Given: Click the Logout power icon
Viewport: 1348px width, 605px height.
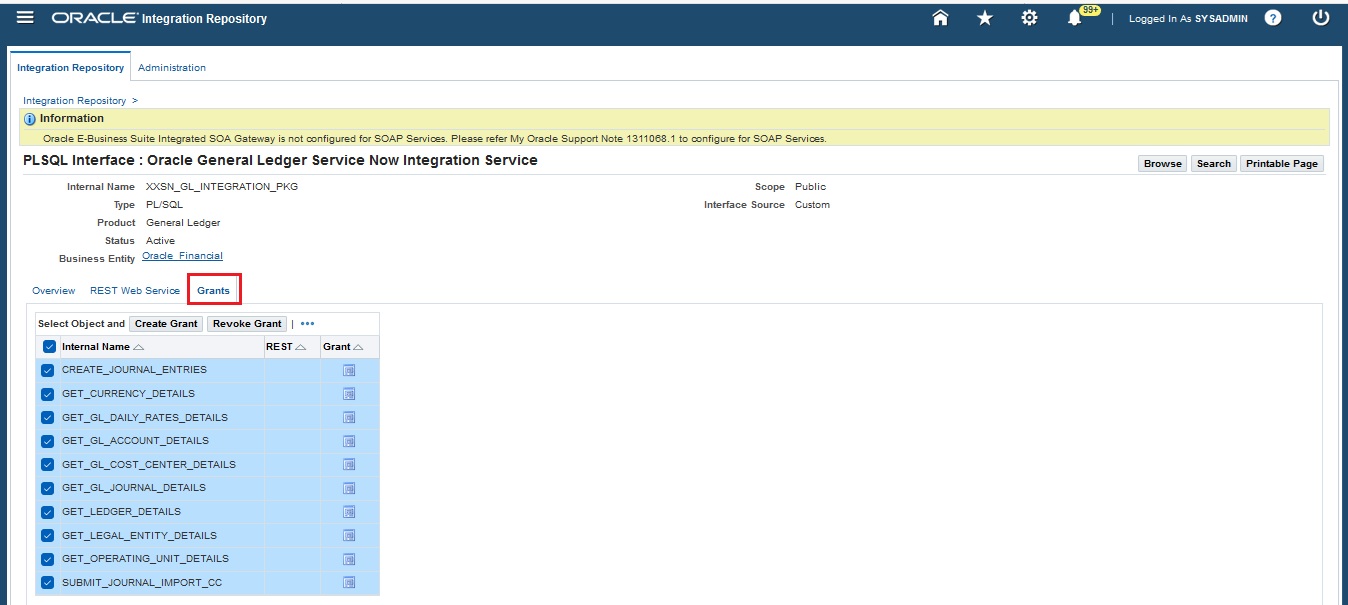Looking at the screenshot, I should [x=1321, y=18].
